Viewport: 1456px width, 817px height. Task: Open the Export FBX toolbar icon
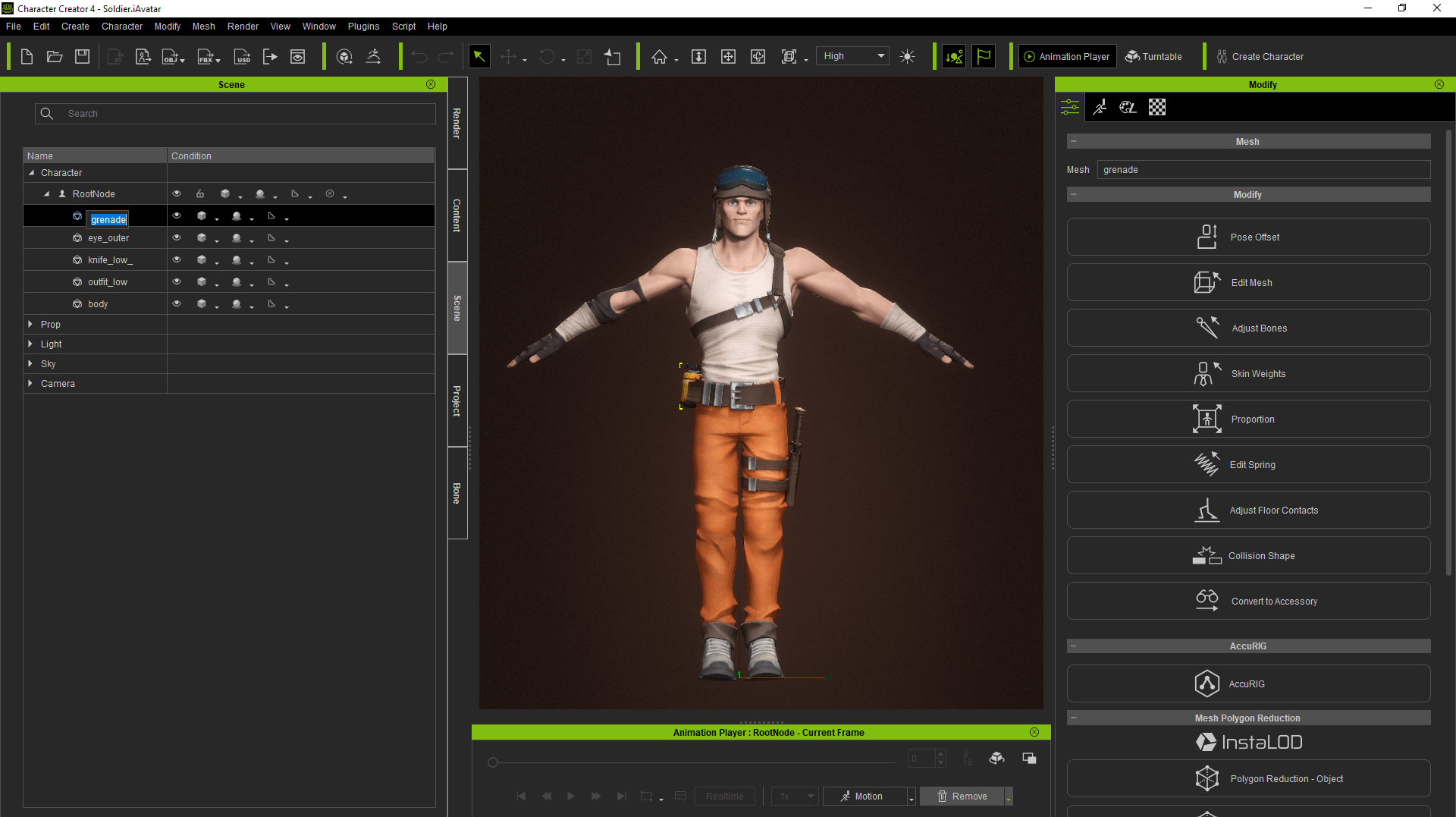click(206, 57)
